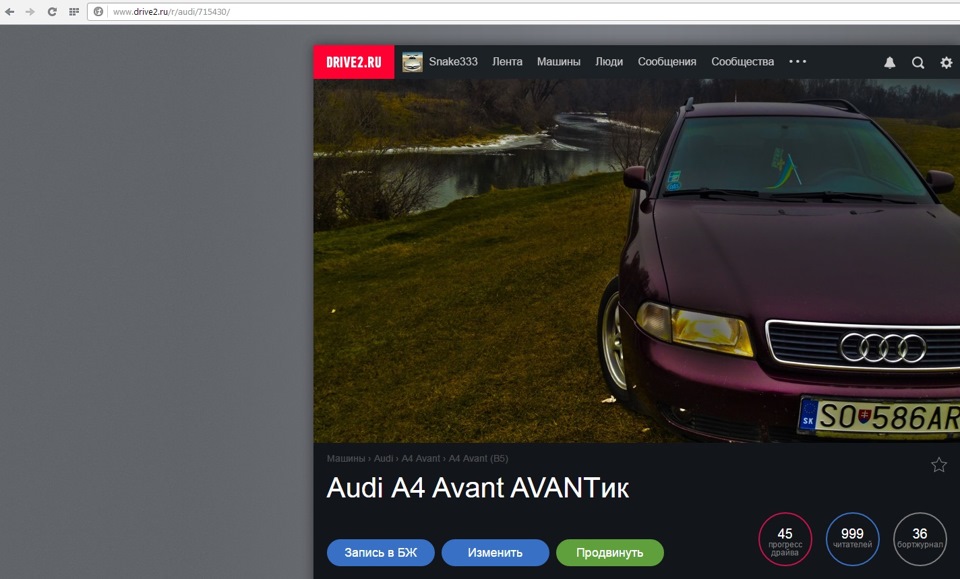The image size is (960, 579).
Task: Click the A4 Avant (B5) breadcrumb link
Action: point(478,458)
